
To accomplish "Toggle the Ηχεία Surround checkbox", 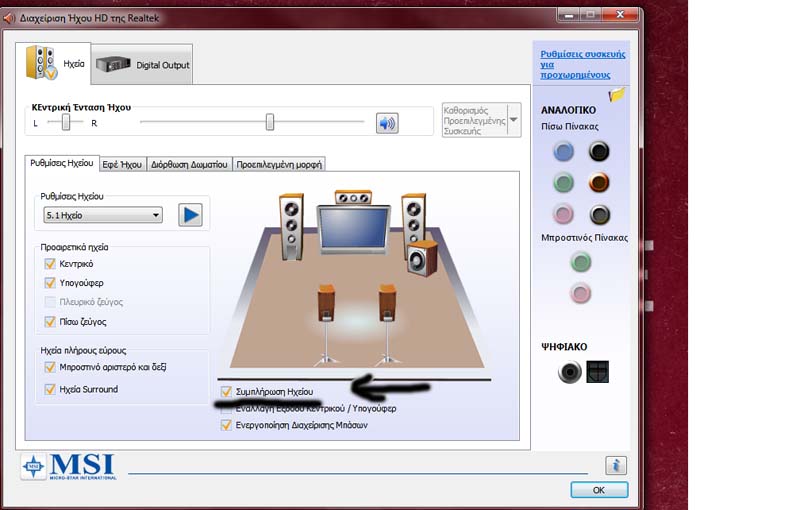I will (x=50, y=389).
